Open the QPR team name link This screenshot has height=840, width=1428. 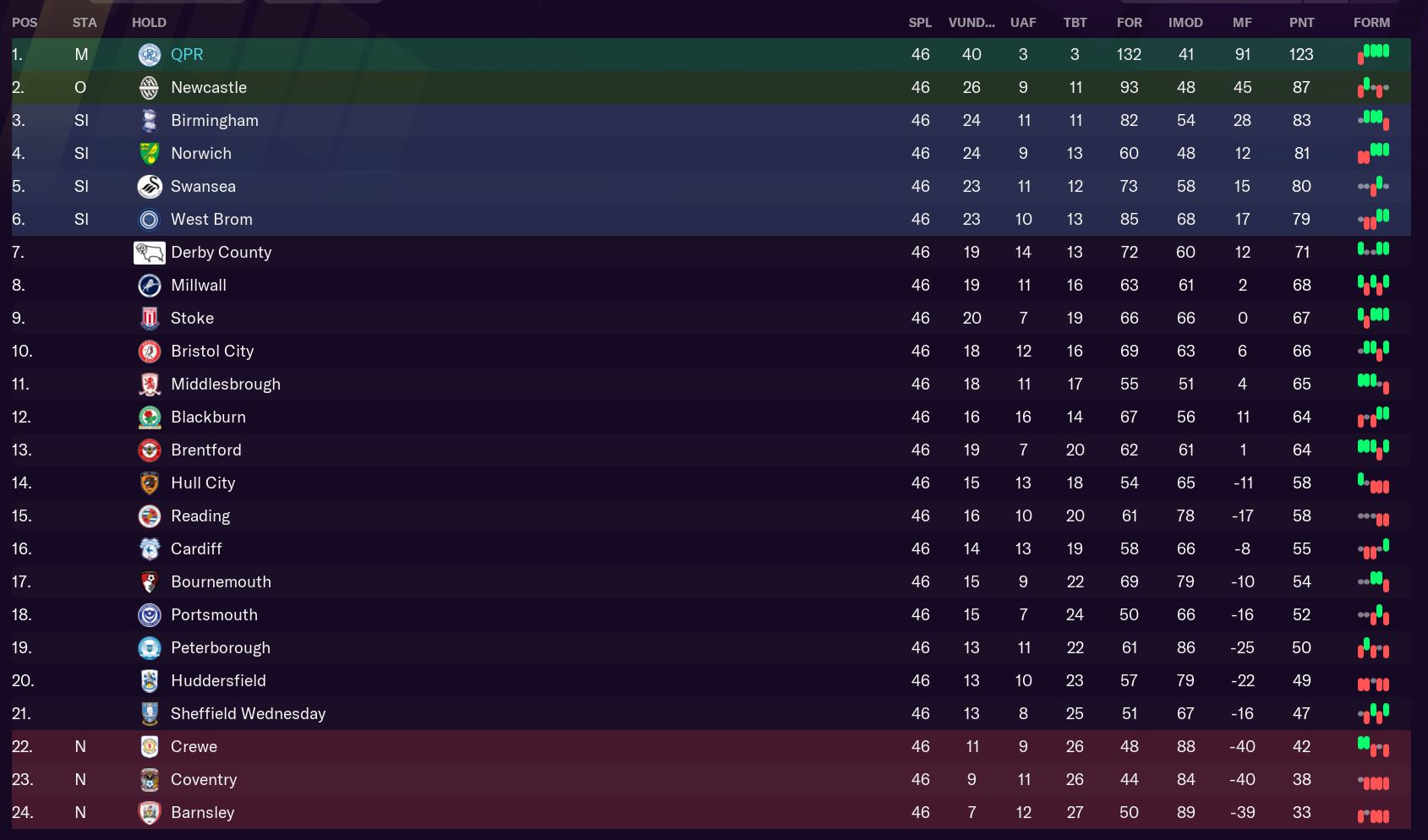187,55
